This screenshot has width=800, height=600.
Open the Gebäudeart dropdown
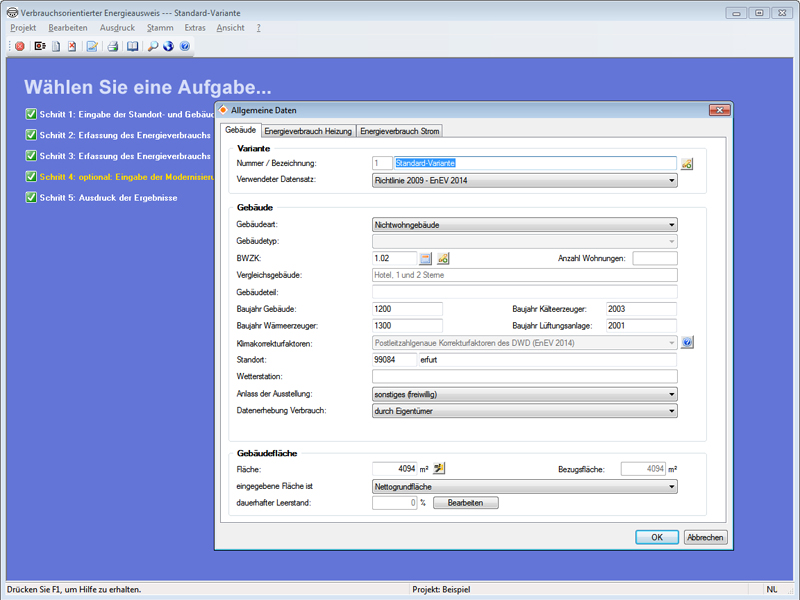coord(524,225)
